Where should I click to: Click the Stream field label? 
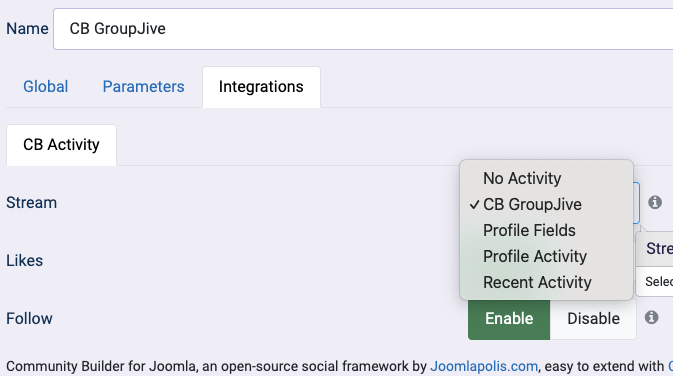31,203
